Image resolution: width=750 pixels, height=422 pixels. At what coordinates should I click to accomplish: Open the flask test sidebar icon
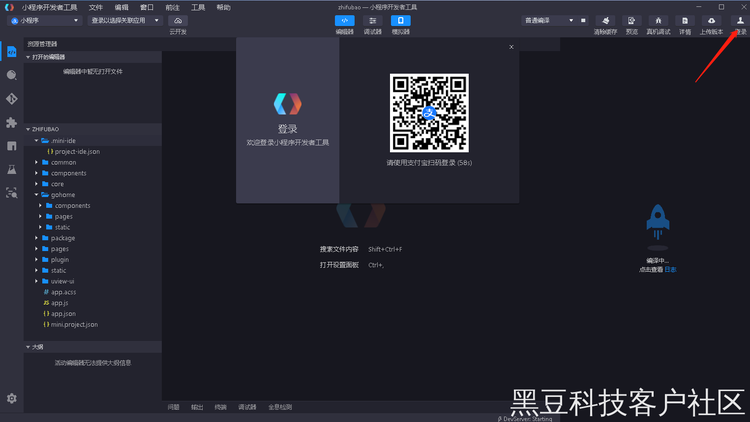click(11, 169)
